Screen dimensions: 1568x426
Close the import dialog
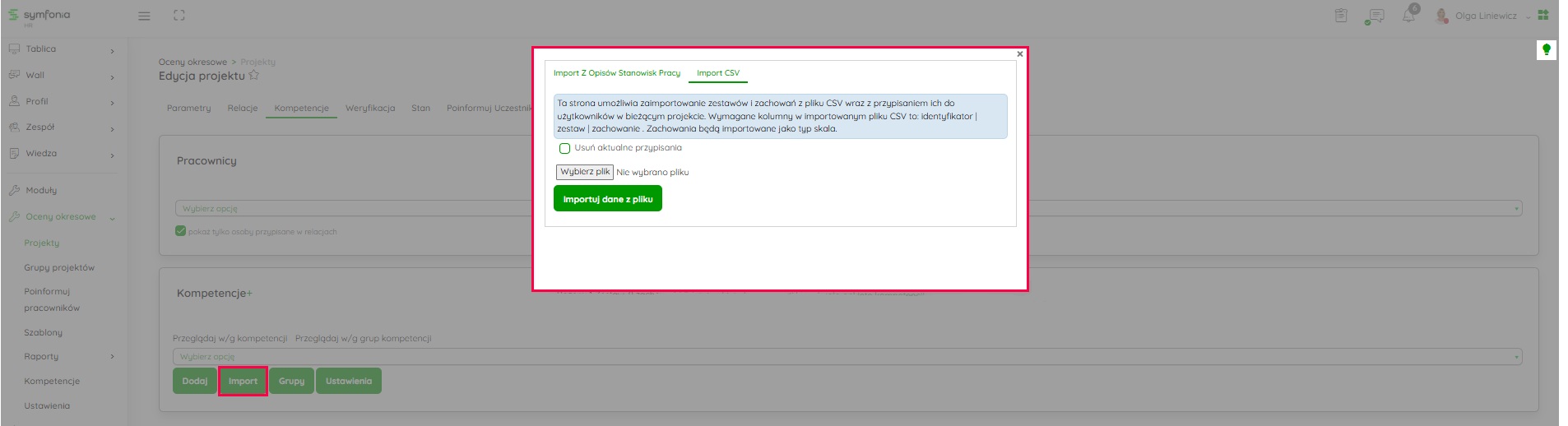[1019, 54]
